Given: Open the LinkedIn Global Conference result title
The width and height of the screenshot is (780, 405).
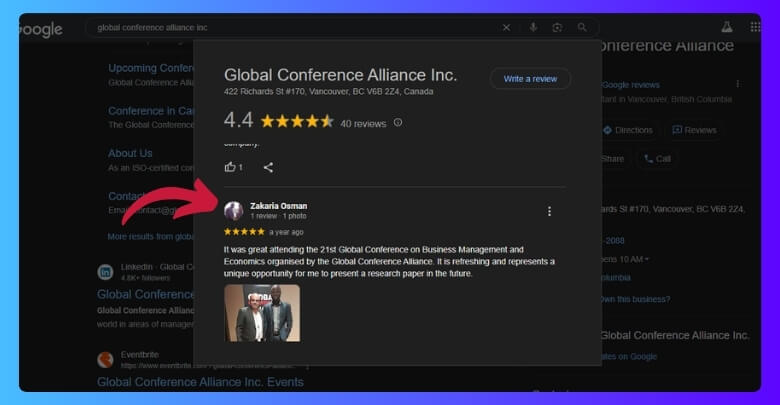Looking at the screenshot, I should coord(145,294).
